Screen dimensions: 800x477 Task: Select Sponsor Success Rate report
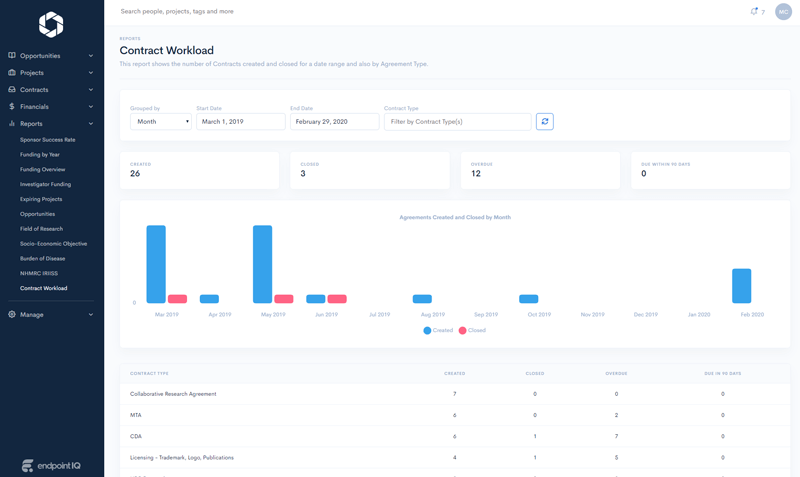(47, 140)
